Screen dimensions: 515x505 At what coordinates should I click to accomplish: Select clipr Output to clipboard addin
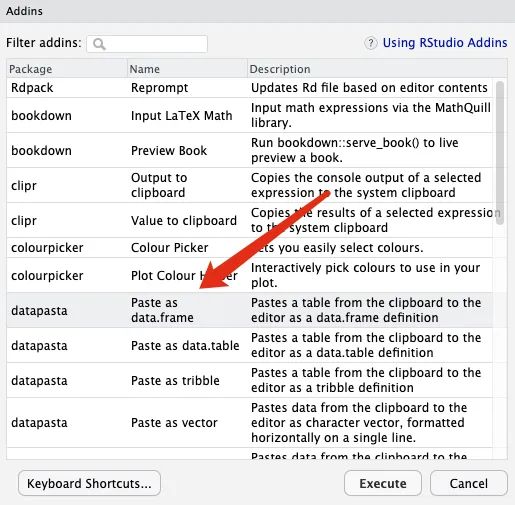[x=249, y=185]
